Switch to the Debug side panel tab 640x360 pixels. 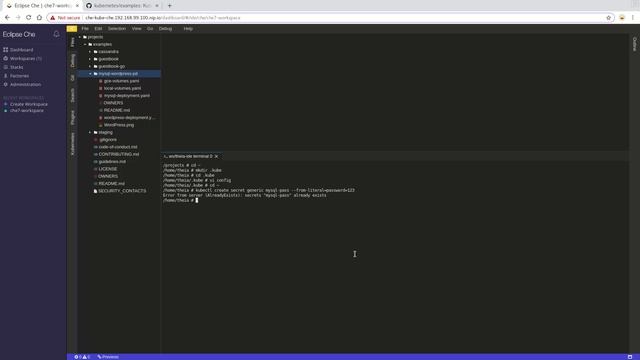[x=72, y=60]
